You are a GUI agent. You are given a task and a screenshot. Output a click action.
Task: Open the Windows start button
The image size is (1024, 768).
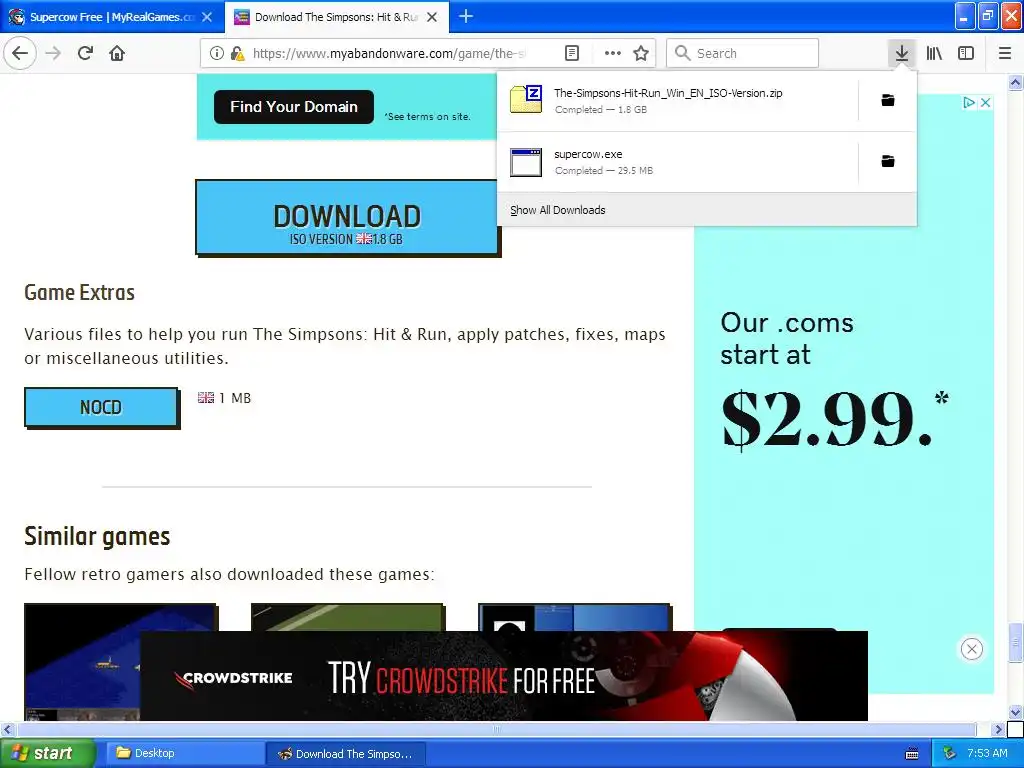coord(48,753)
